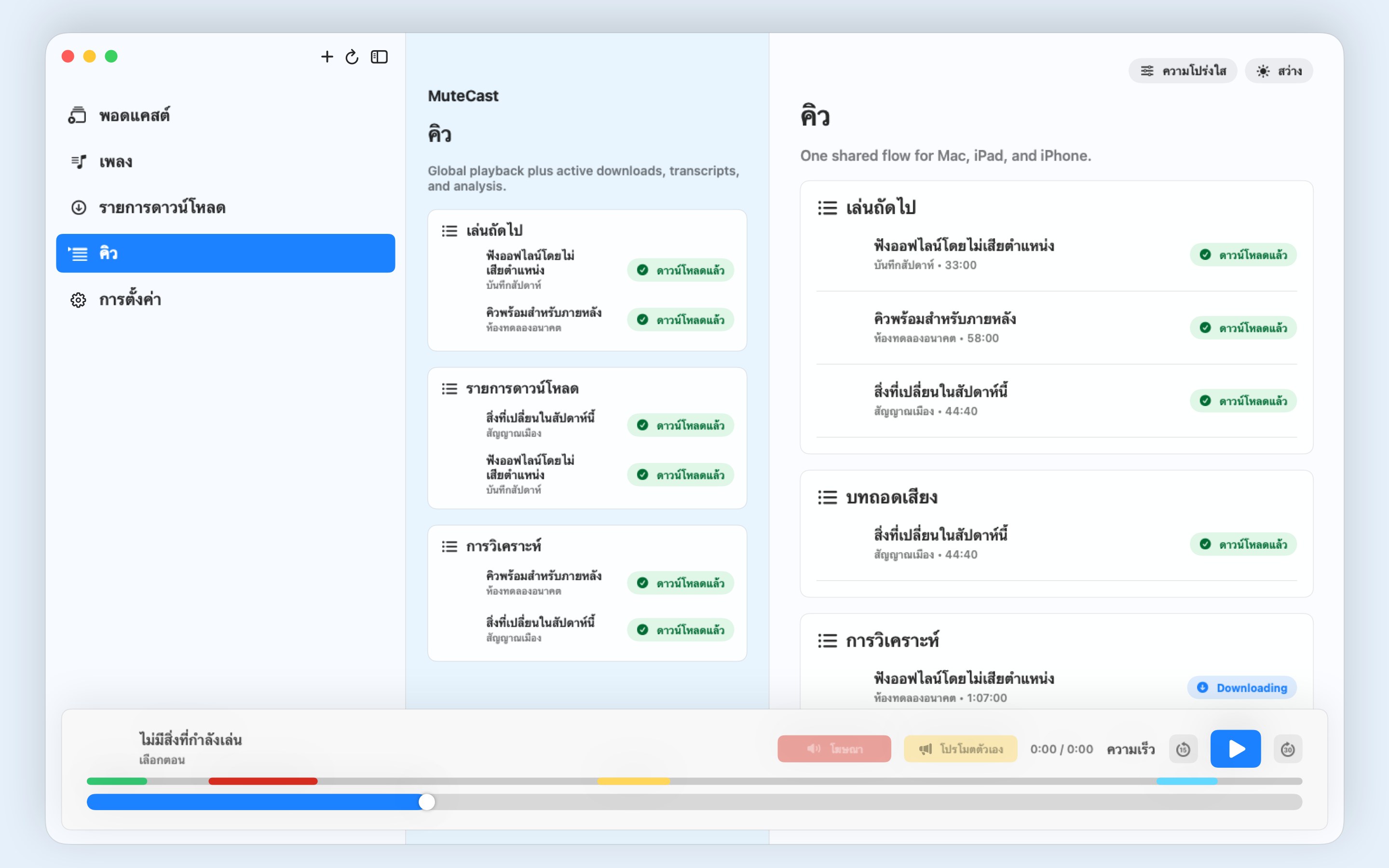The image size is (1389, 868).
Task: Select the คิว sidebar item
Action: pyautogui.click(x=225, y=253)
